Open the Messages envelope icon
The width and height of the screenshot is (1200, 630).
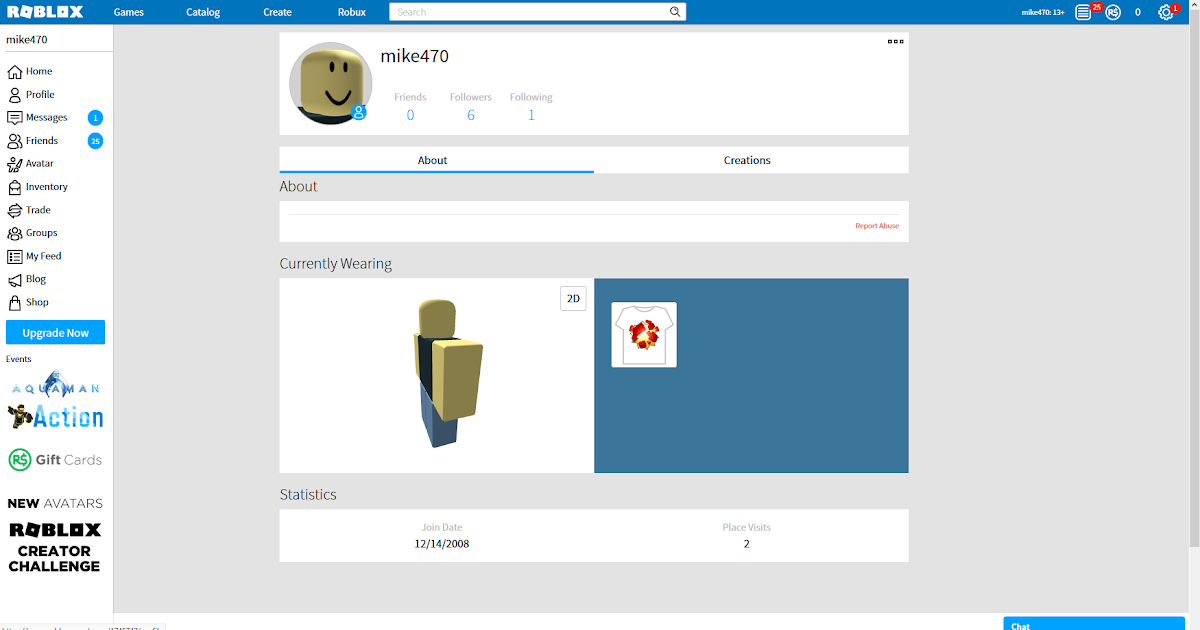point(14,118)
